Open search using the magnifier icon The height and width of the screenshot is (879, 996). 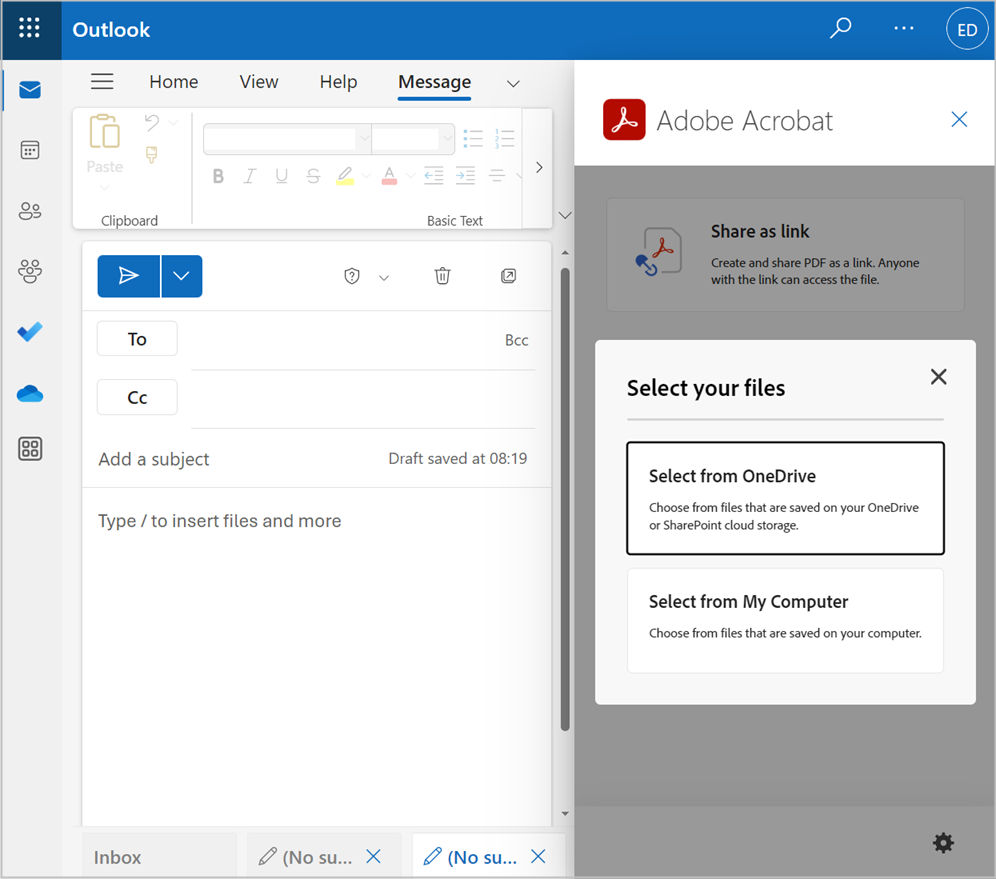(x=840, y=28)
